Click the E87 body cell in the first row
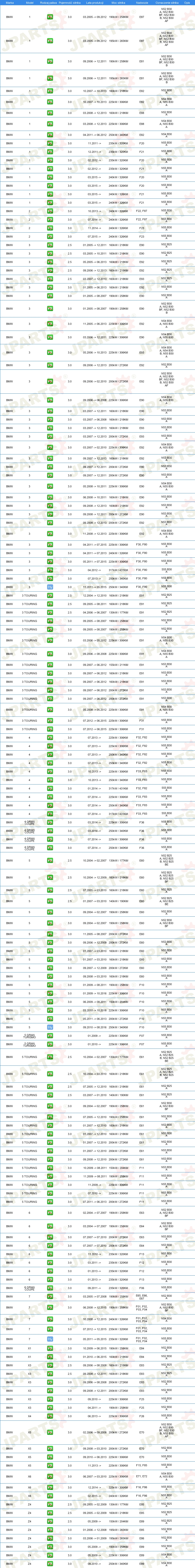This screenshot has height=1568, width=195. tap(142, 17)
